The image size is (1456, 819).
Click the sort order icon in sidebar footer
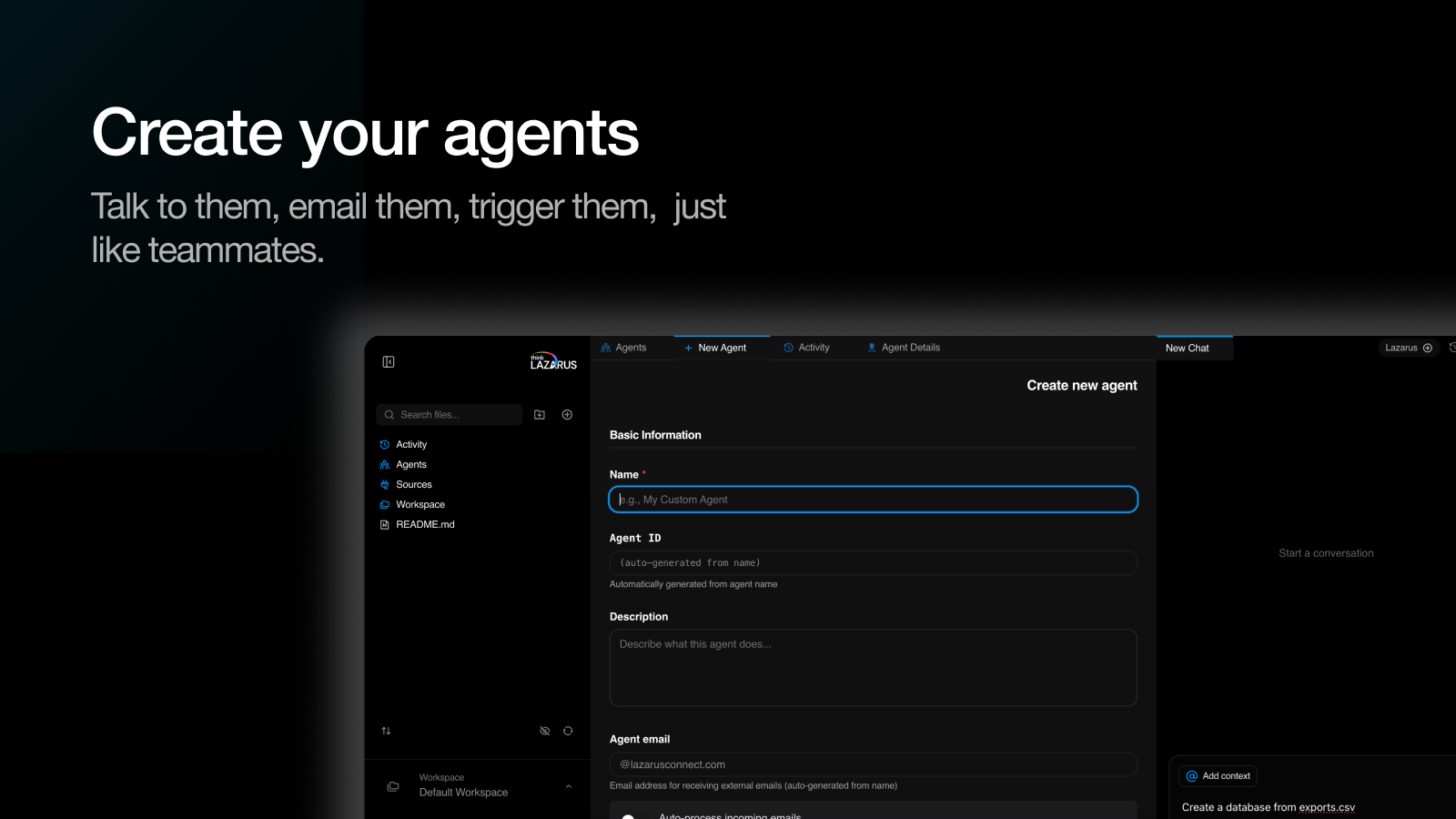click(x=386, y=730)
